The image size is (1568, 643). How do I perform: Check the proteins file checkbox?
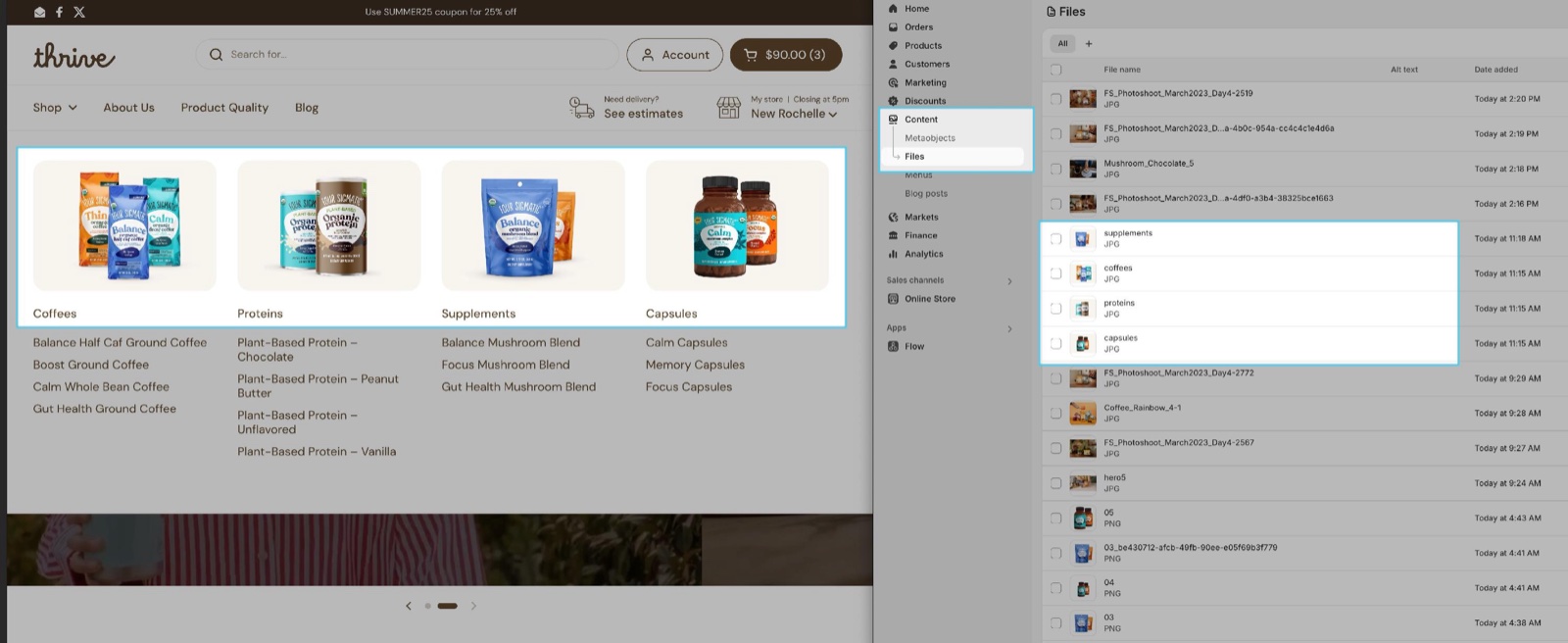[1055, 309]
